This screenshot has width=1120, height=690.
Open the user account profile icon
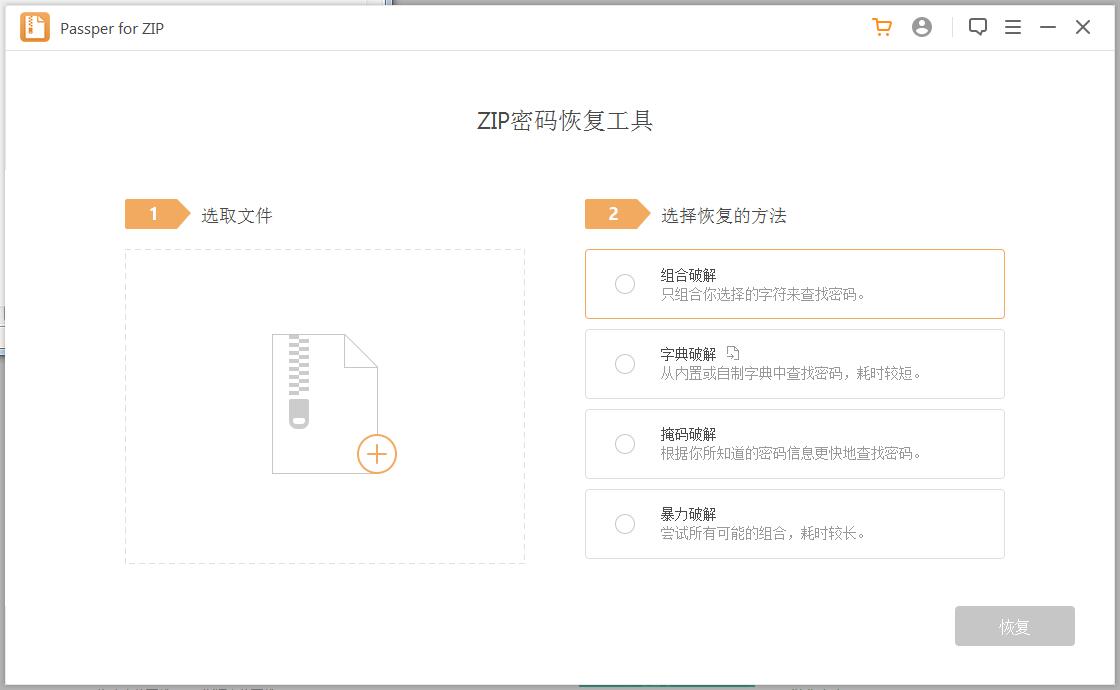tap(922, 28)
